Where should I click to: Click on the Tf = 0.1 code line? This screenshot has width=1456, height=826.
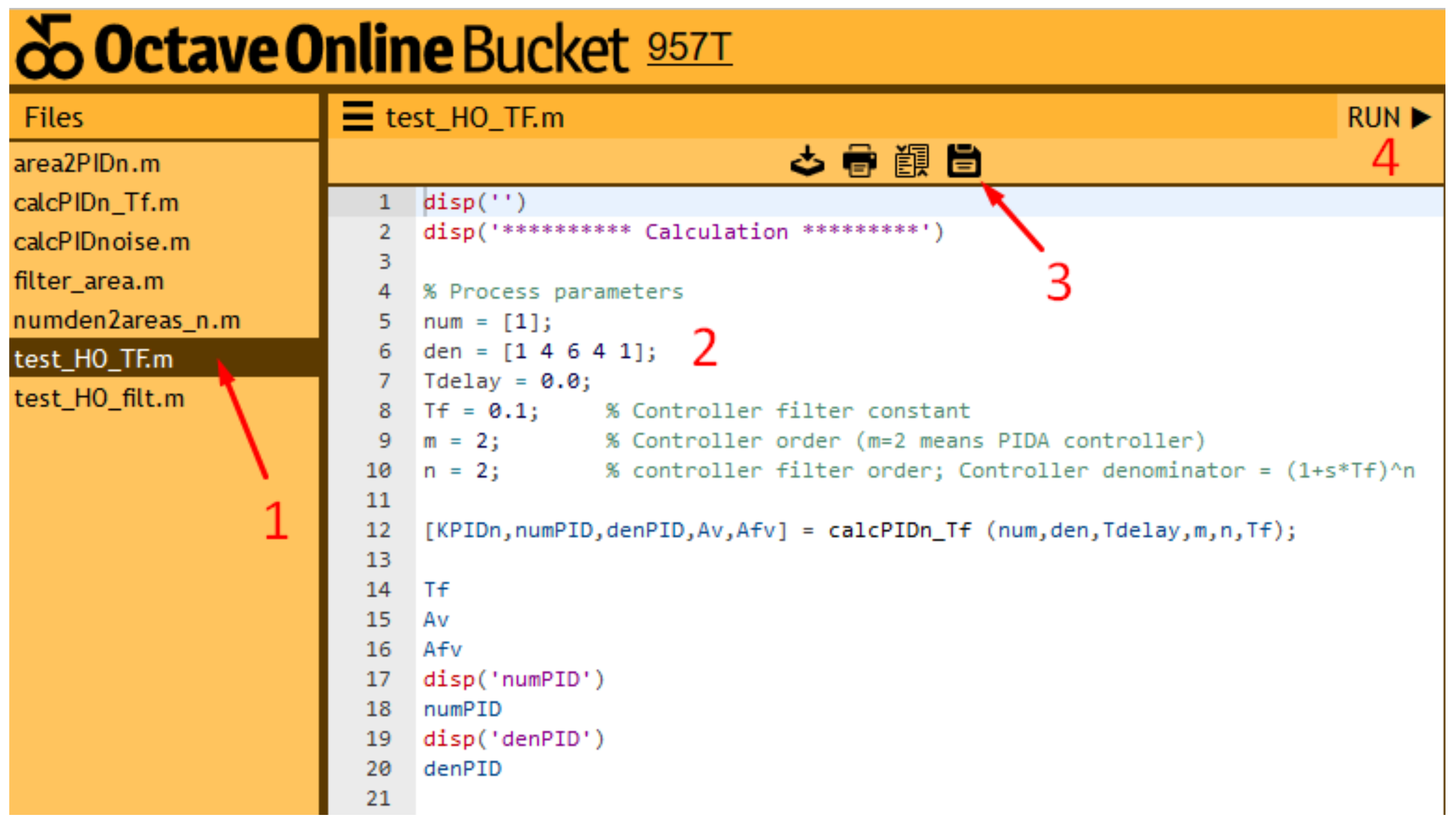point(481,411)
